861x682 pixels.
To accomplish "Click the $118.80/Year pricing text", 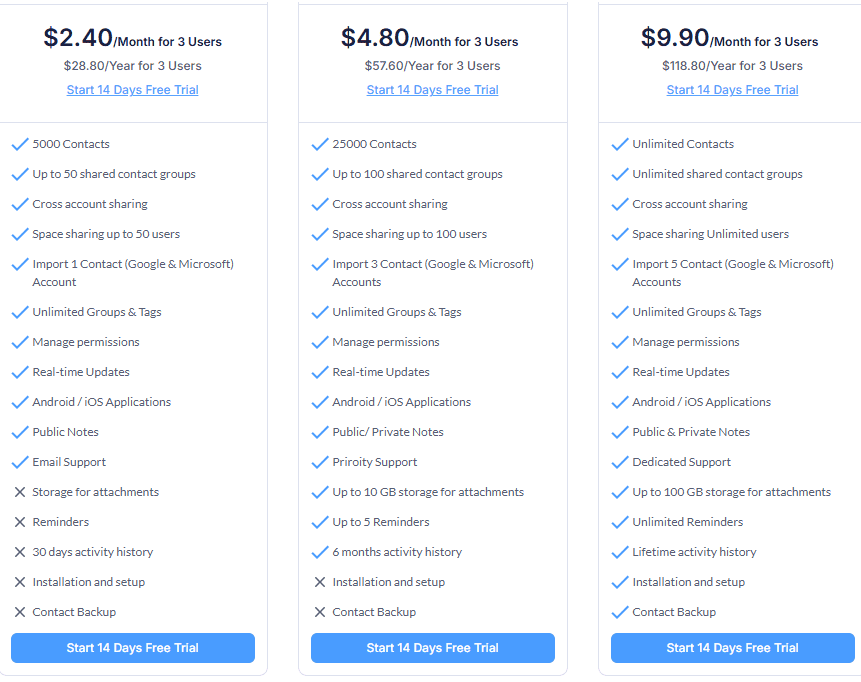I will click(x=732, y=65).
